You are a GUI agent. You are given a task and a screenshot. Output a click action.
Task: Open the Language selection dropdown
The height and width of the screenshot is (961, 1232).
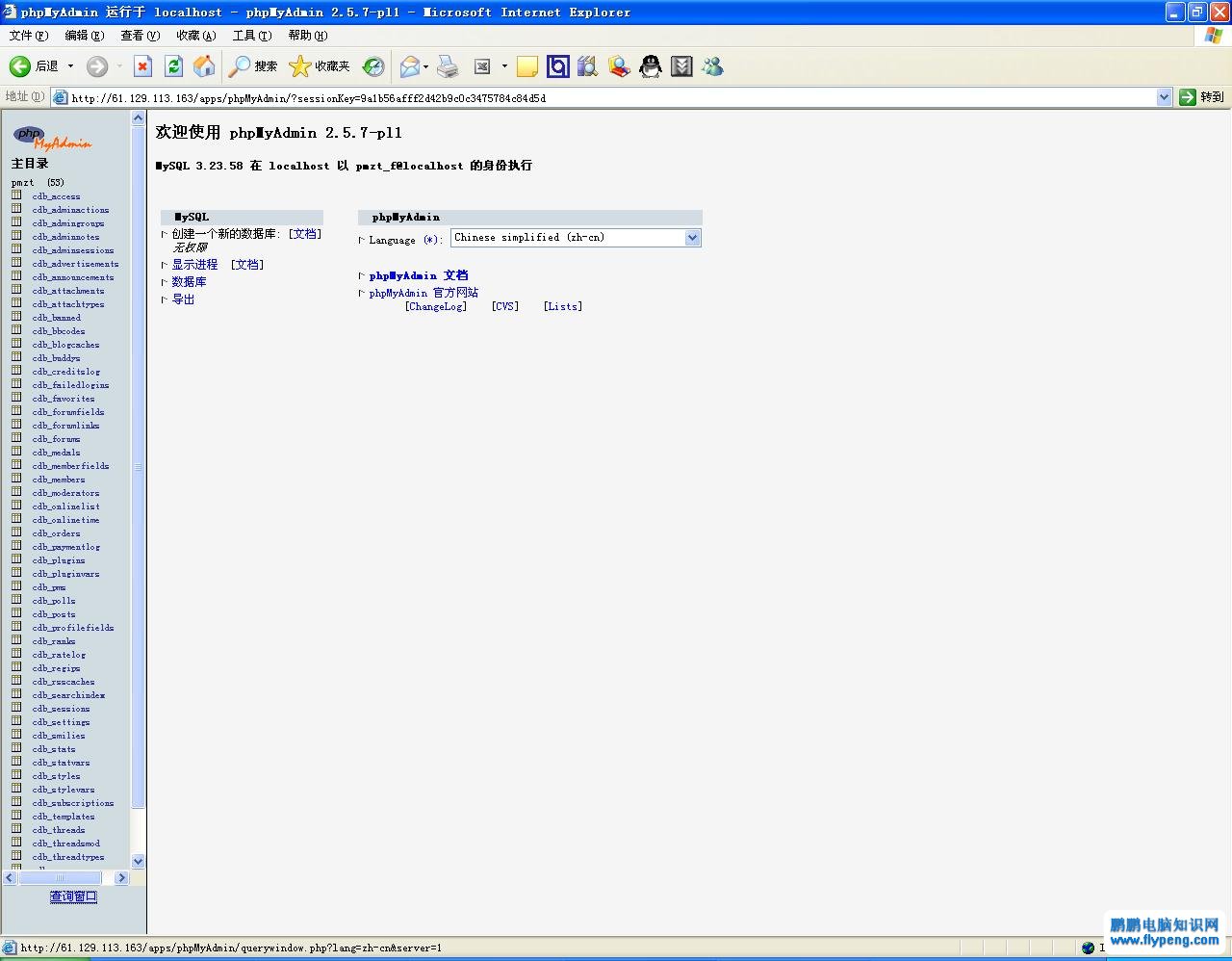click(576, 238)
